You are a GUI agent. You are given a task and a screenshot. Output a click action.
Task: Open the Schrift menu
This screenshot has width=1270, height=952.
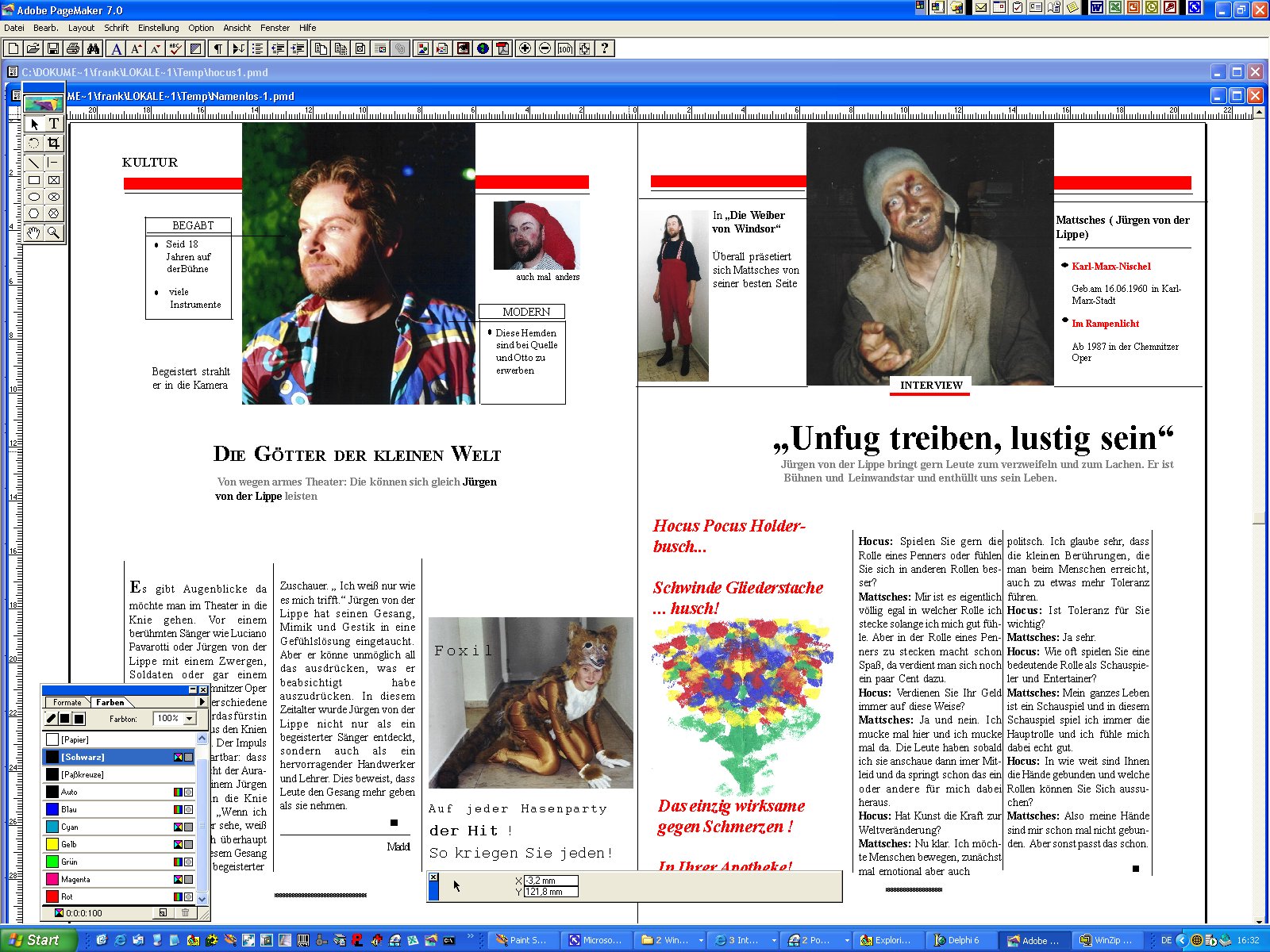pos(116,28)
